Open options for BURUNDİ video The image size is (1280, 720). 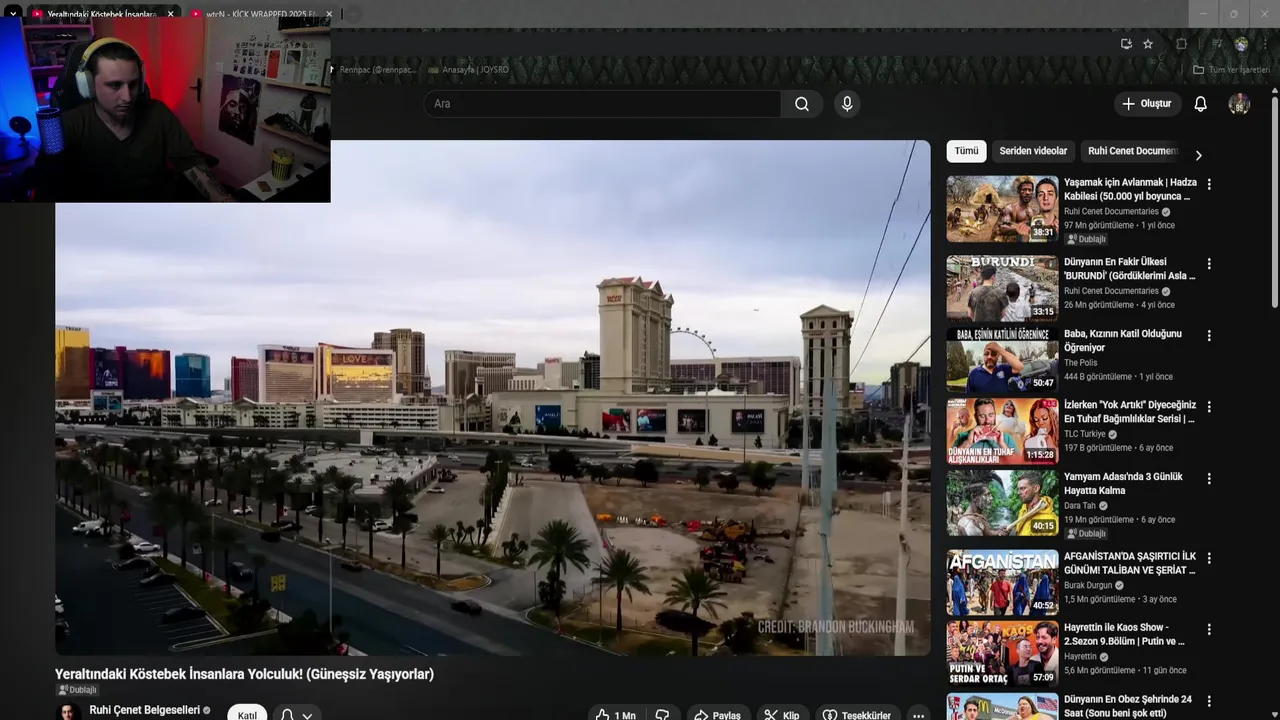tap(1209, 264)
